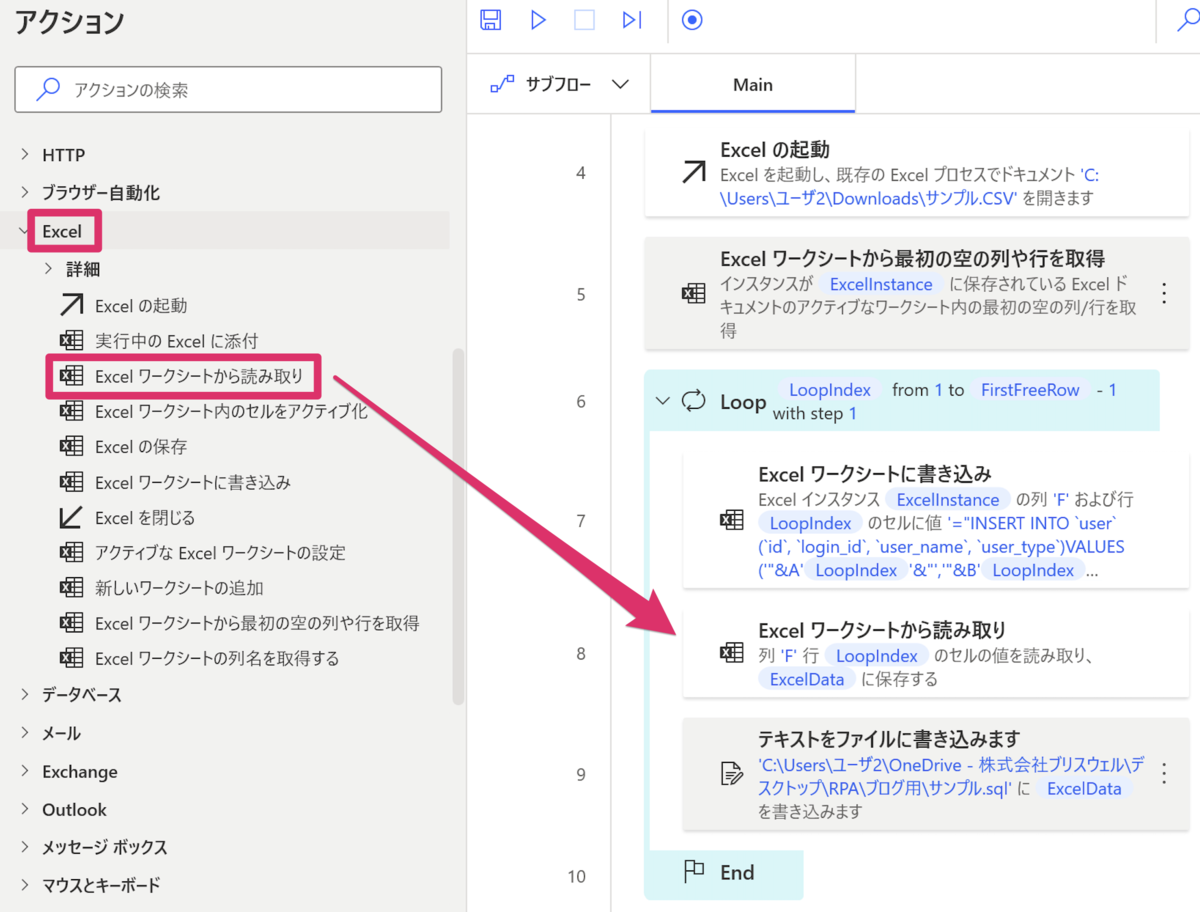Viewport: 1200px width, 912px height.
Task: Click the FirstFreeRow variable token
Action: click(1030, 390)
